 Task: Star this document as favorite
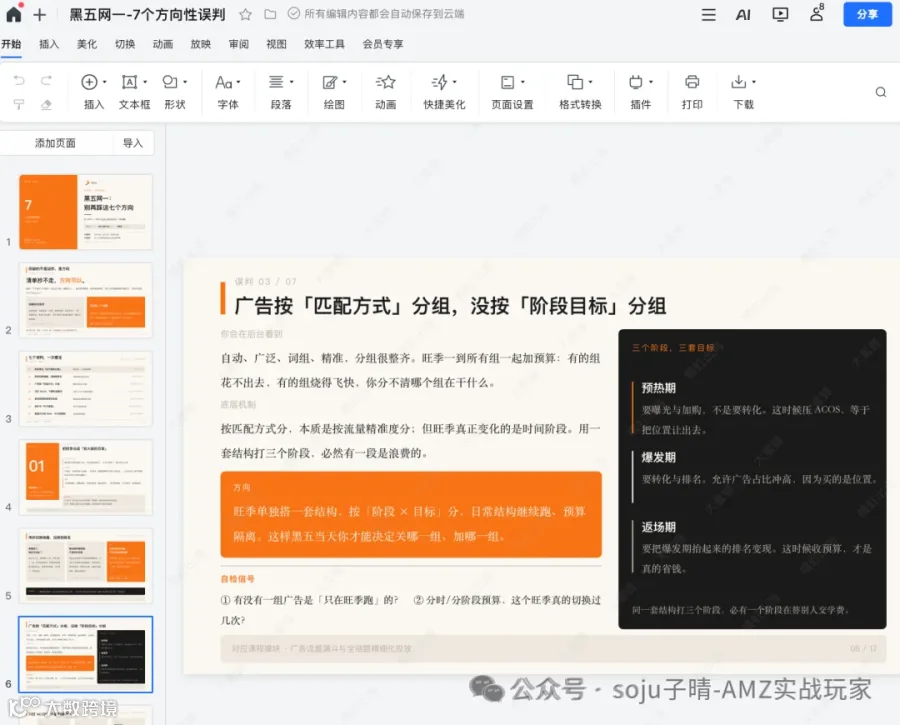(245, 14)
